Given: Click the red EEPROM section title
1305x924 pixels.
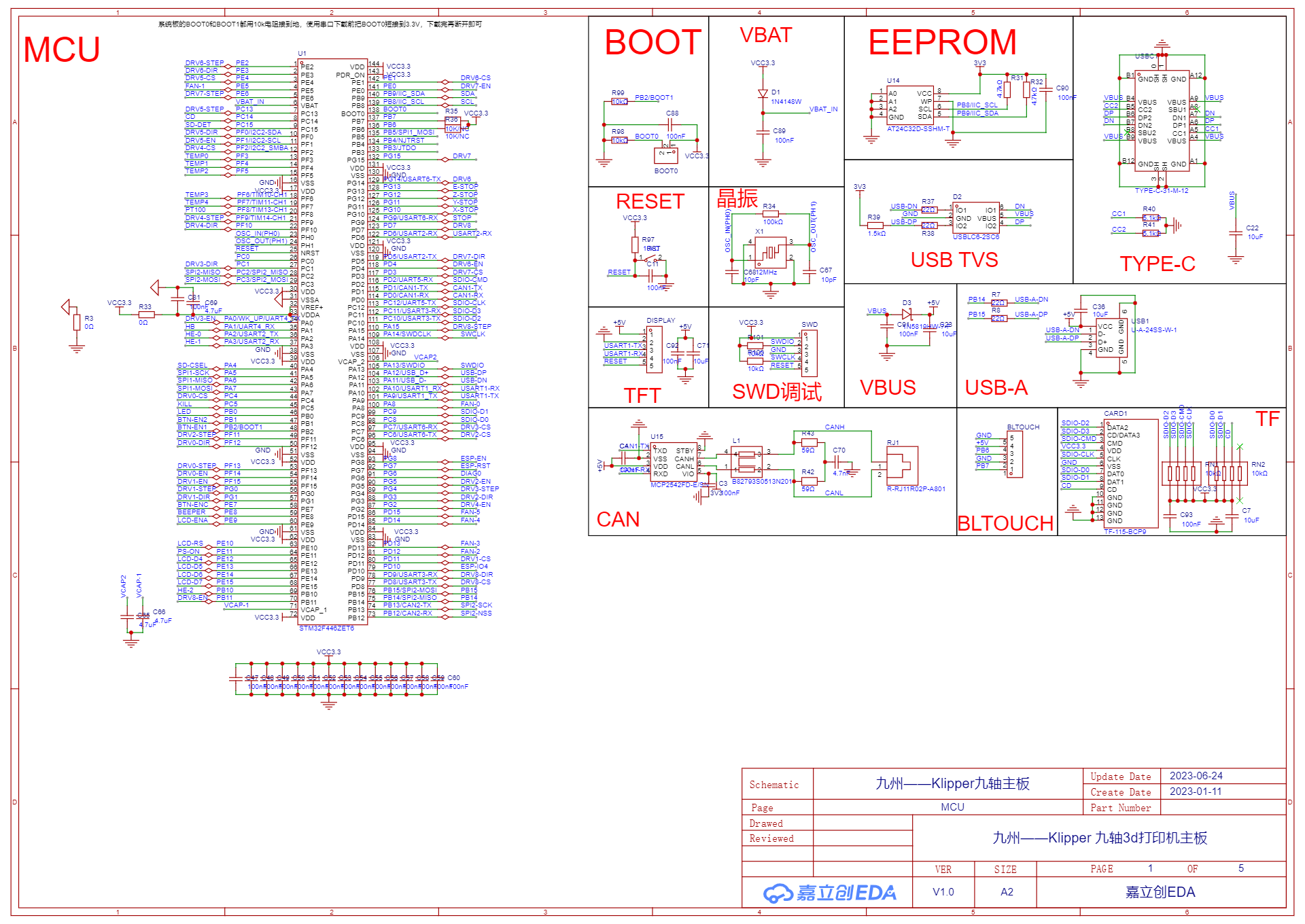Looking at the screenshot, I should pos(942,42).
